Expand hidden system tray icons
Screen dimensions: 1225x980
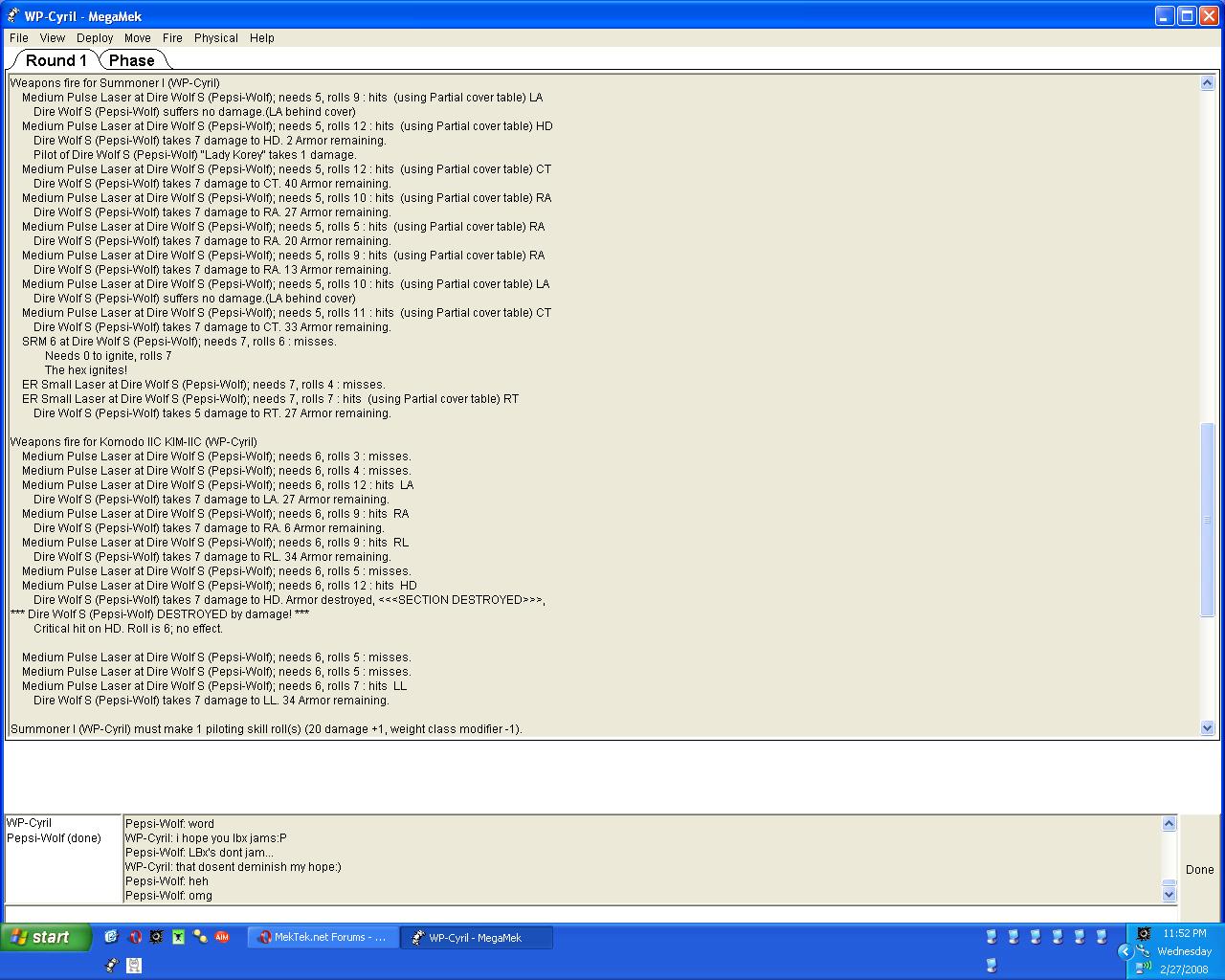pos(1125,951)
